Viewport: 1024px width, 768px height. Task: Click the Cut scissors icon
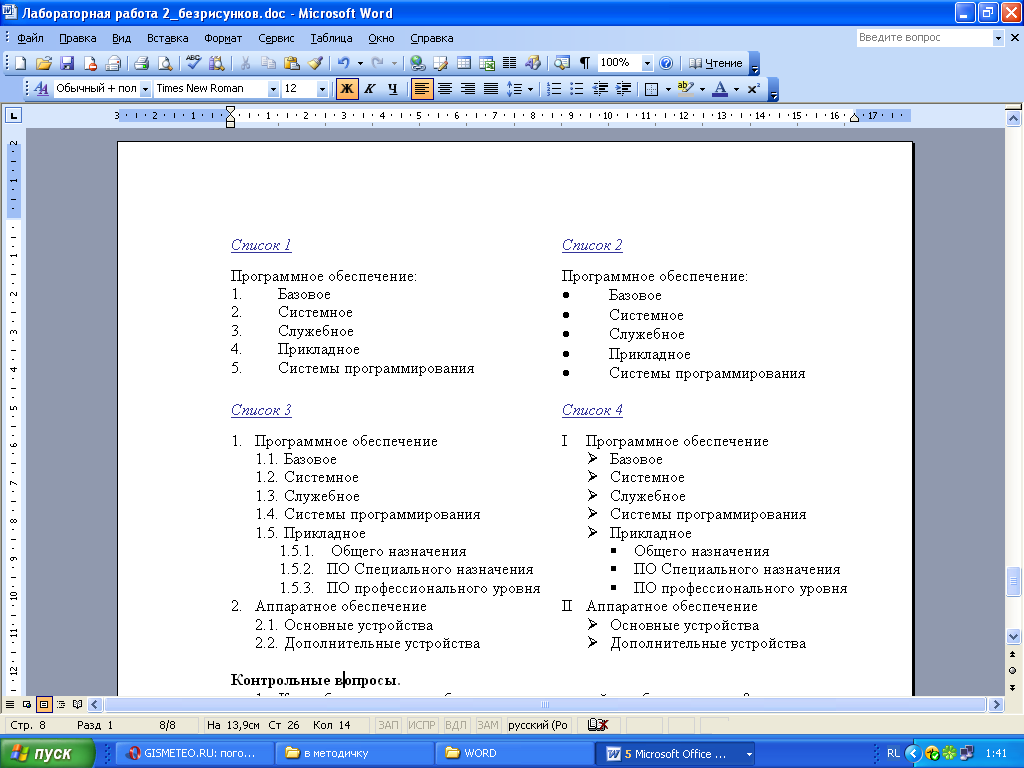coord(245,63)
